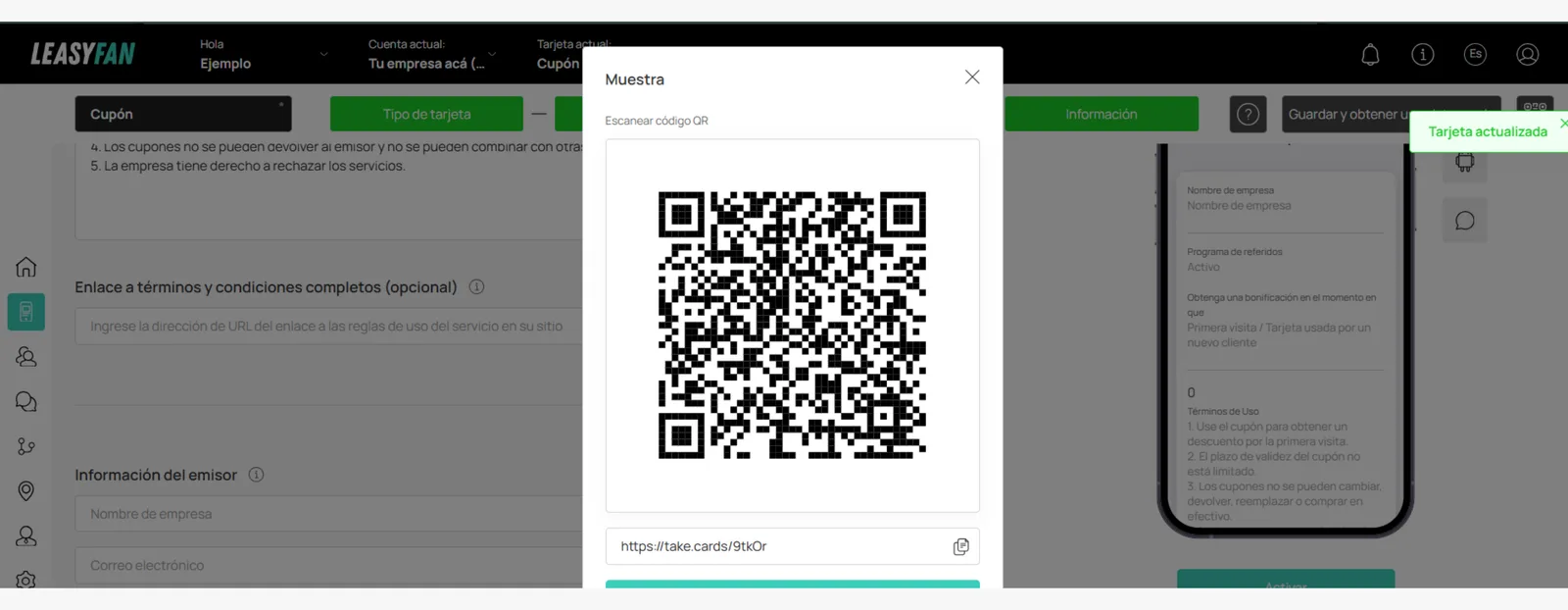The image size is (1568, 610).
Task: Open the clients icon in the sidebar
Action: 26,357
